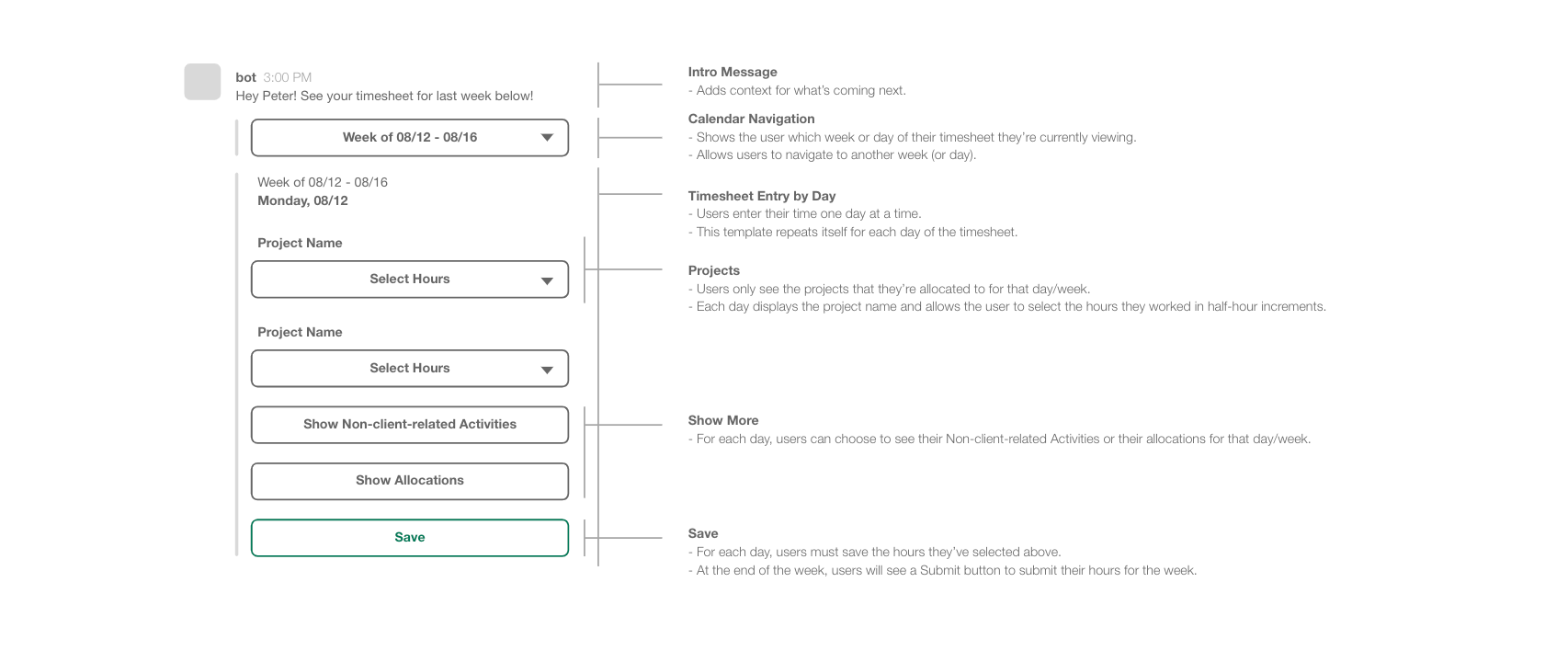
Task: Click the first Project Name label
Action: click(300, 243)
